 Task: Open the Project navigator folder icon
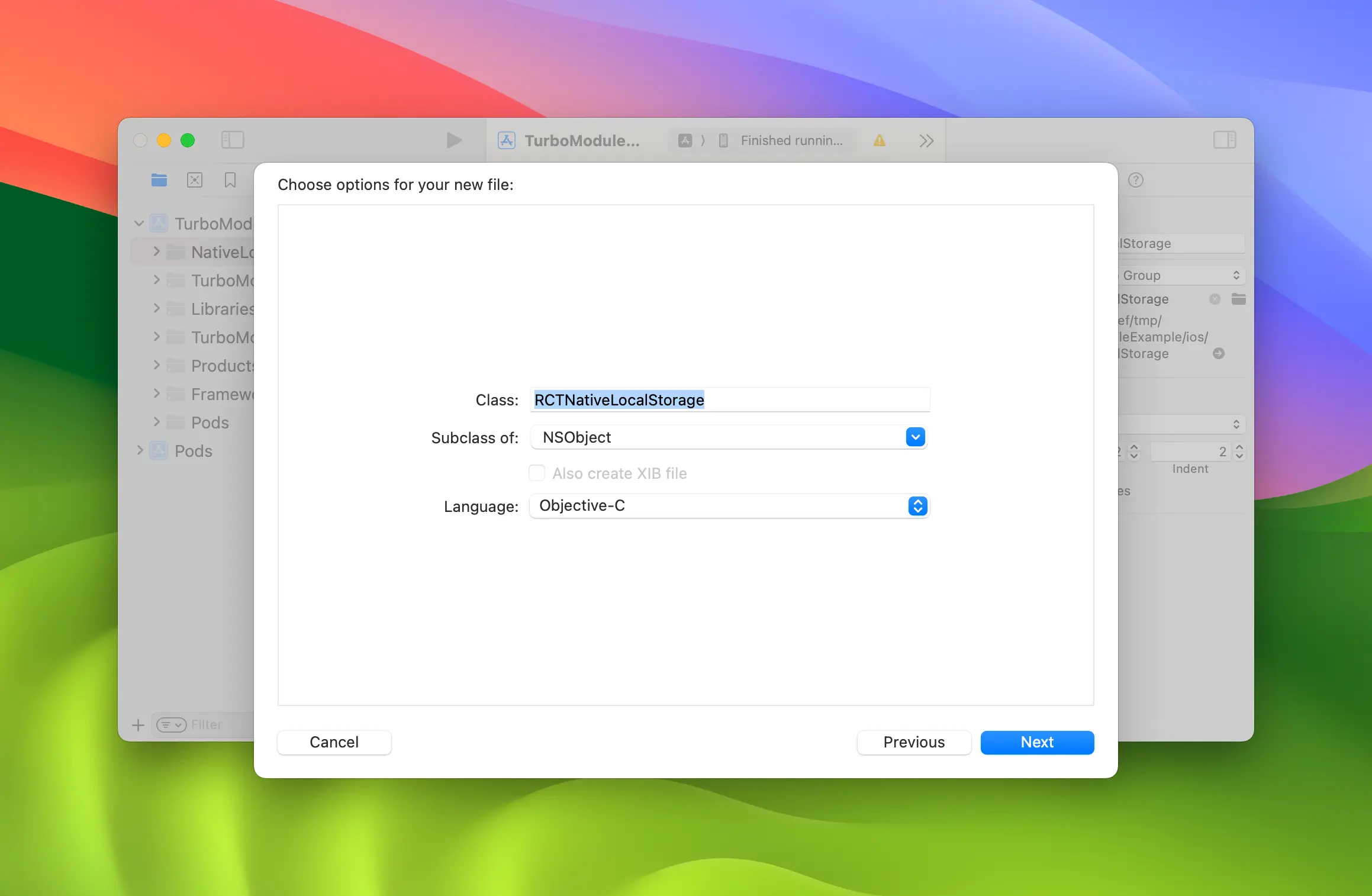tap(159, 181)
